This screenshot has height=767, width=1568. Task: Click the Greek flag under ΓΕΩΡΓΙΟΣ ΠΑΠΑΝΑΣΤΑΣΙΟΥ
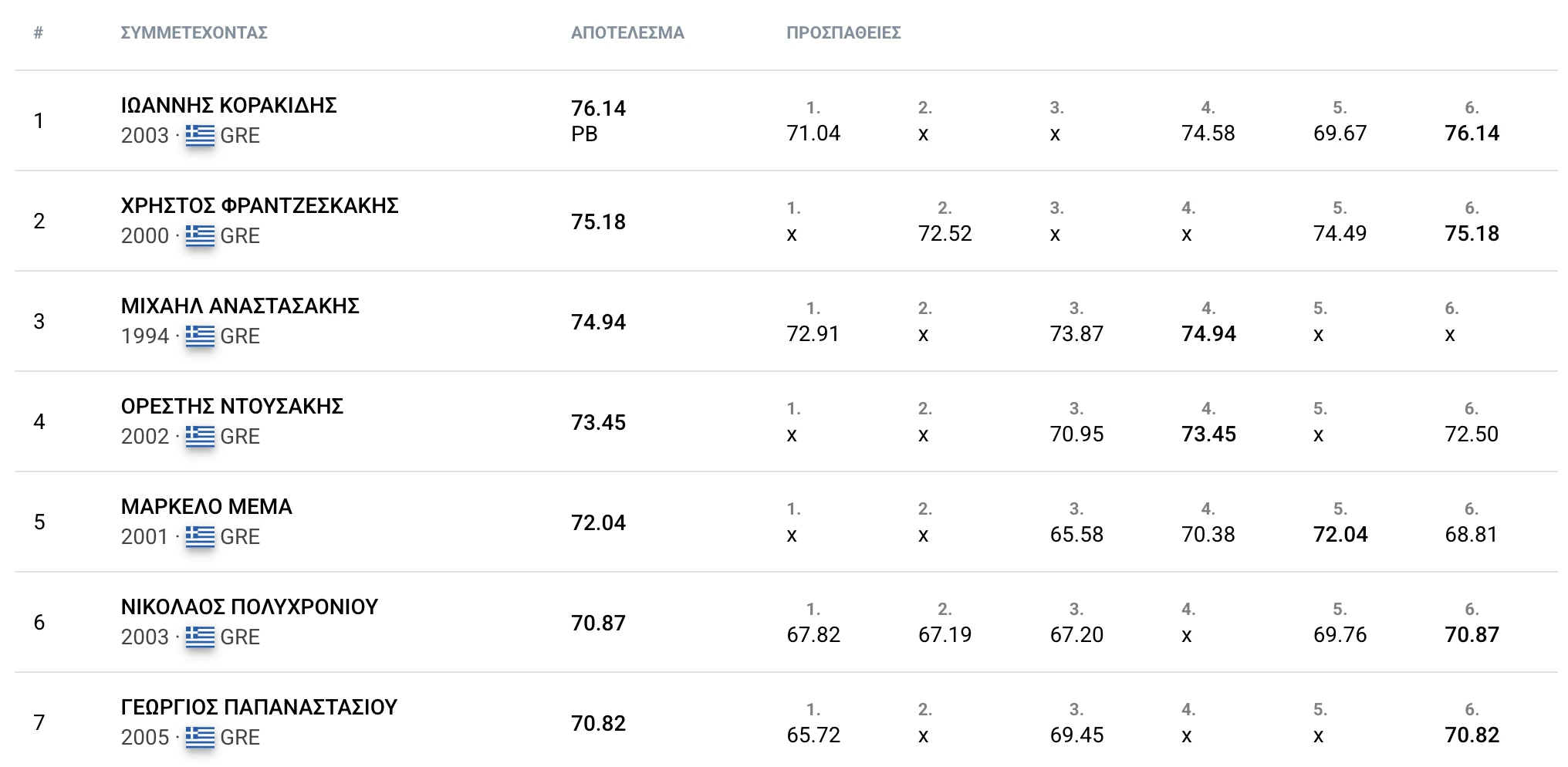(x=200, y=738)
